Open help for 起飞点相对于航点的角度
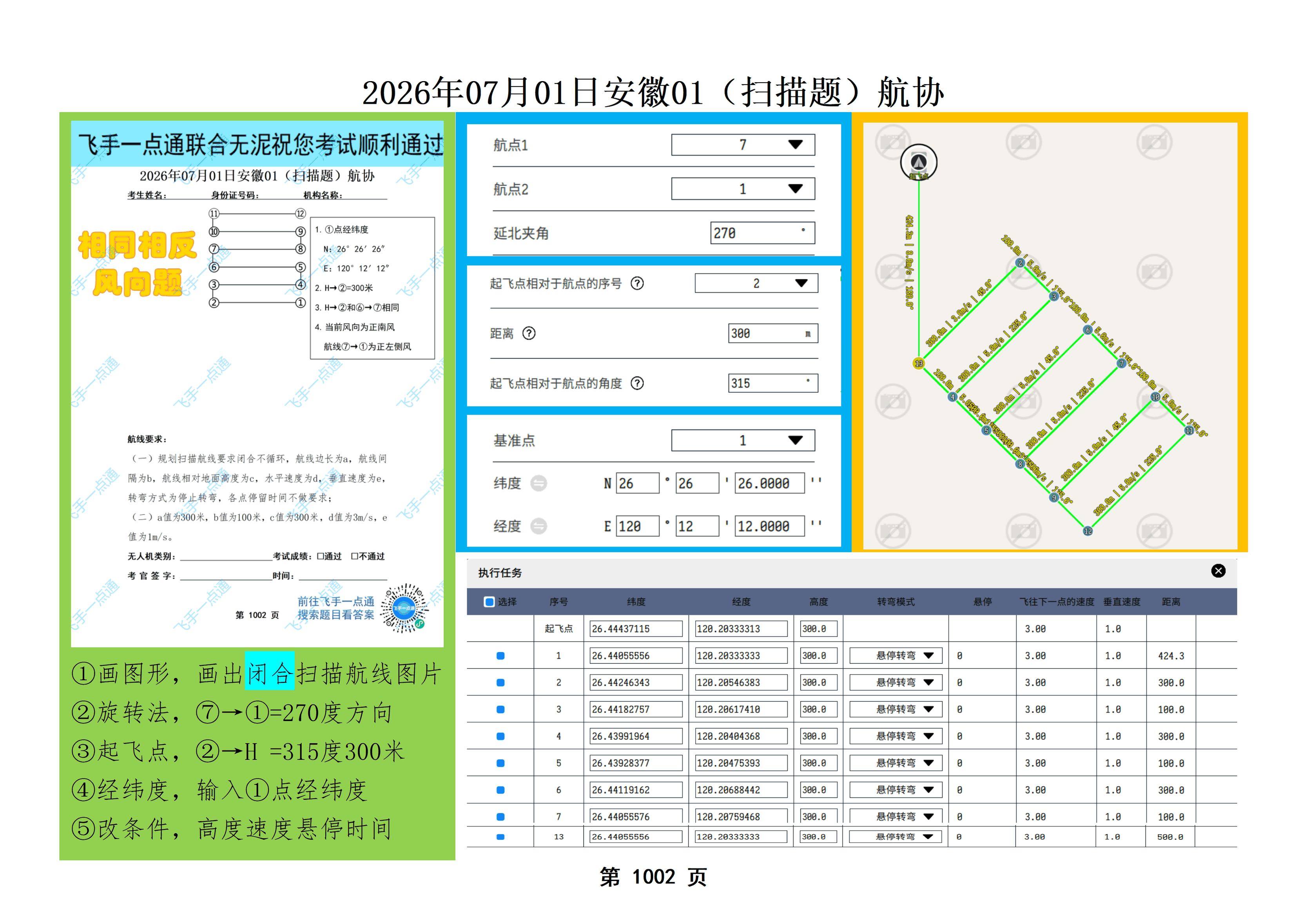The height and width of the screenshot is (924, 1307). tap(637, 383)
